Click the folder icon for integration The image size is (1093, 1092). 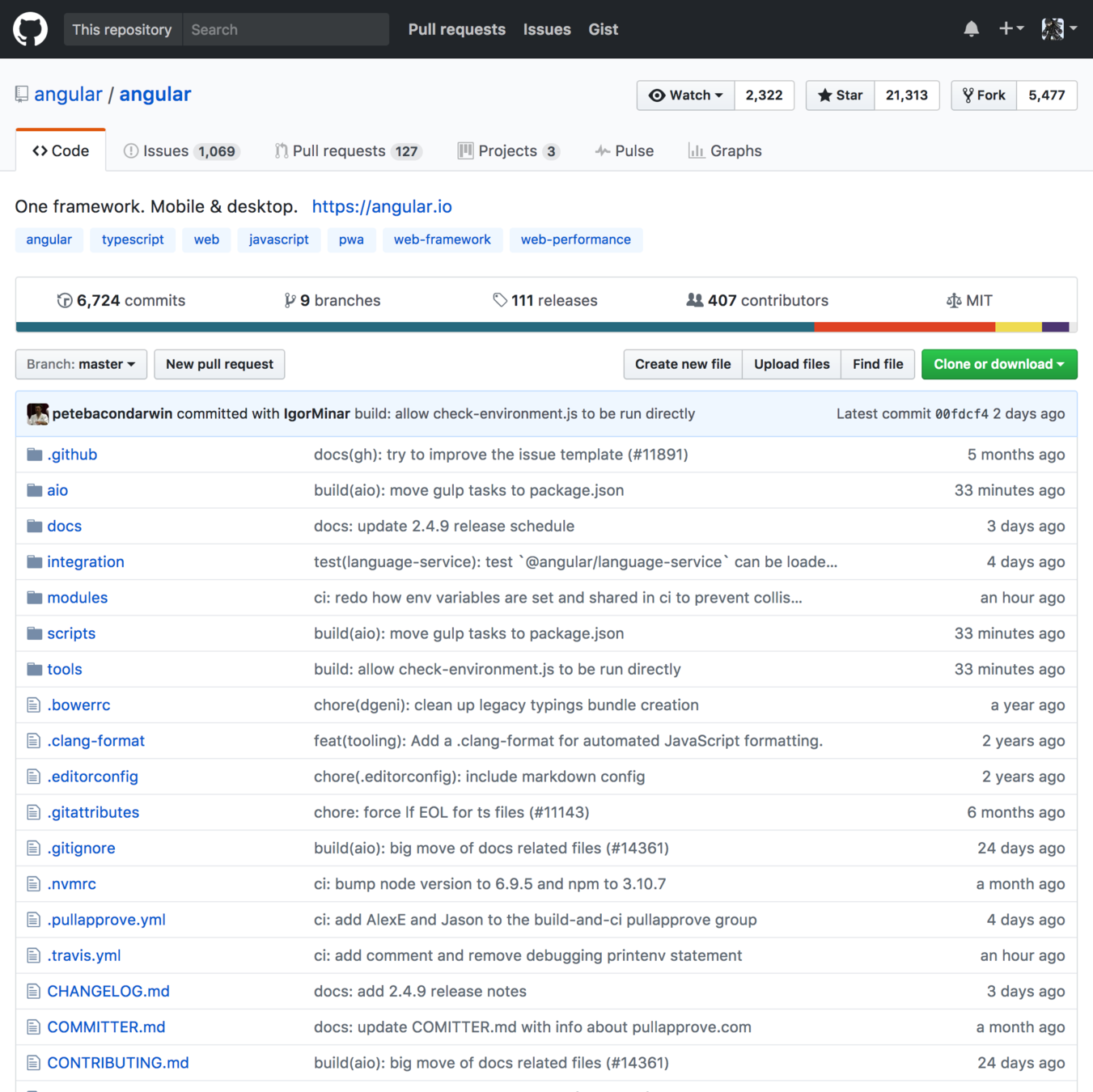pyautogui.click(x=34, y=561)
